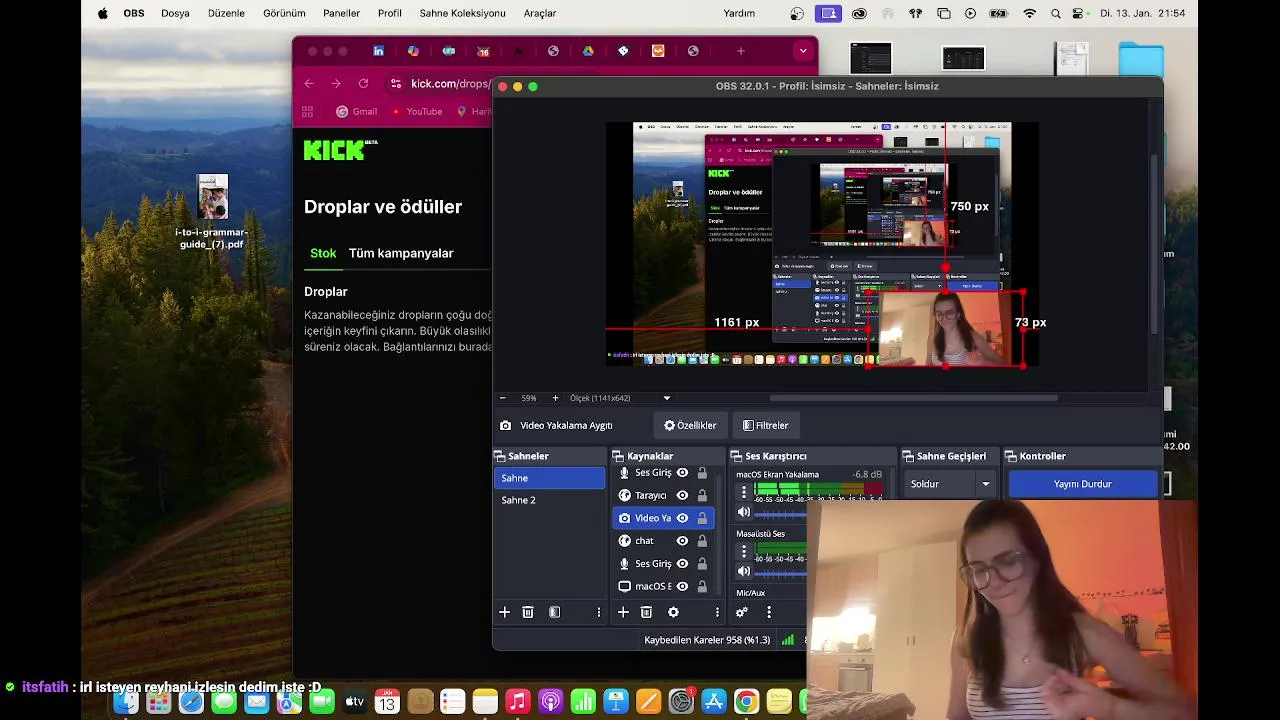1280x720 pixels.
Task: Click Kaybedilen Kareler status text
Action: click(707, 640)
